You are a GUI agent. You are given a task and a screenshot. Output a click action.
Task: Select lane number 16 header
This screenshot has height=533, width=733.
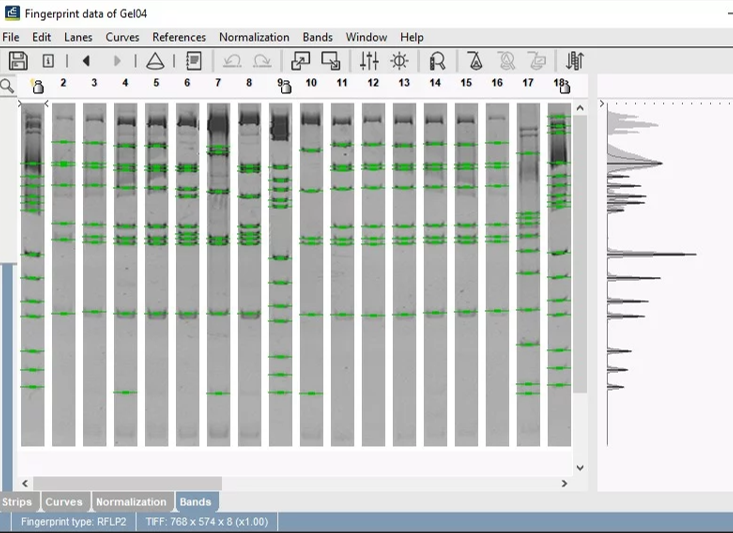coord(497,83)
